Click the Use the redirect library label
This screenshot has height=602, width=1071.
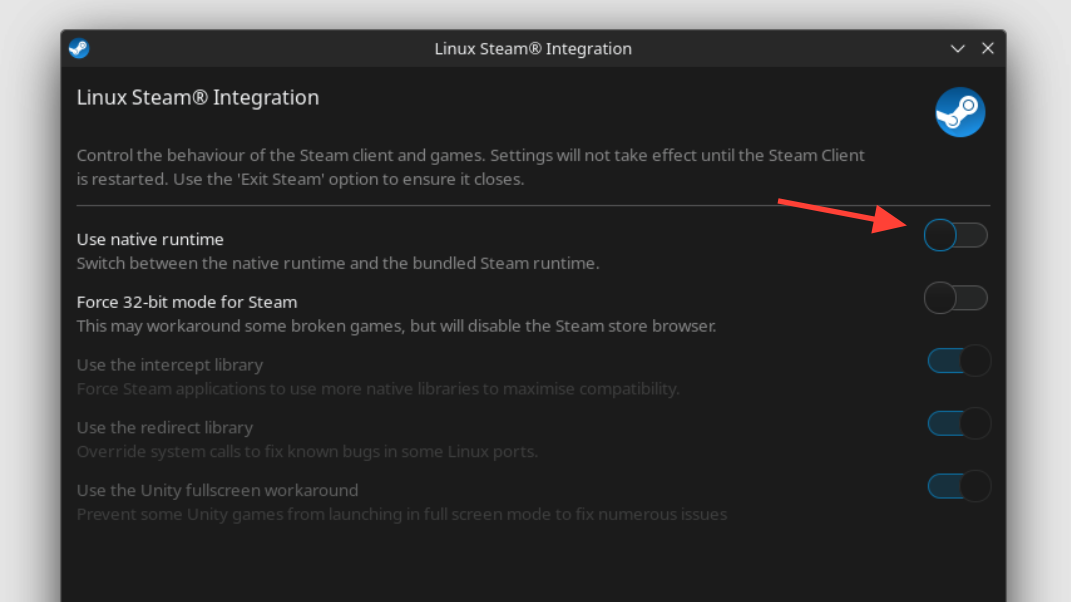[165, 428]
